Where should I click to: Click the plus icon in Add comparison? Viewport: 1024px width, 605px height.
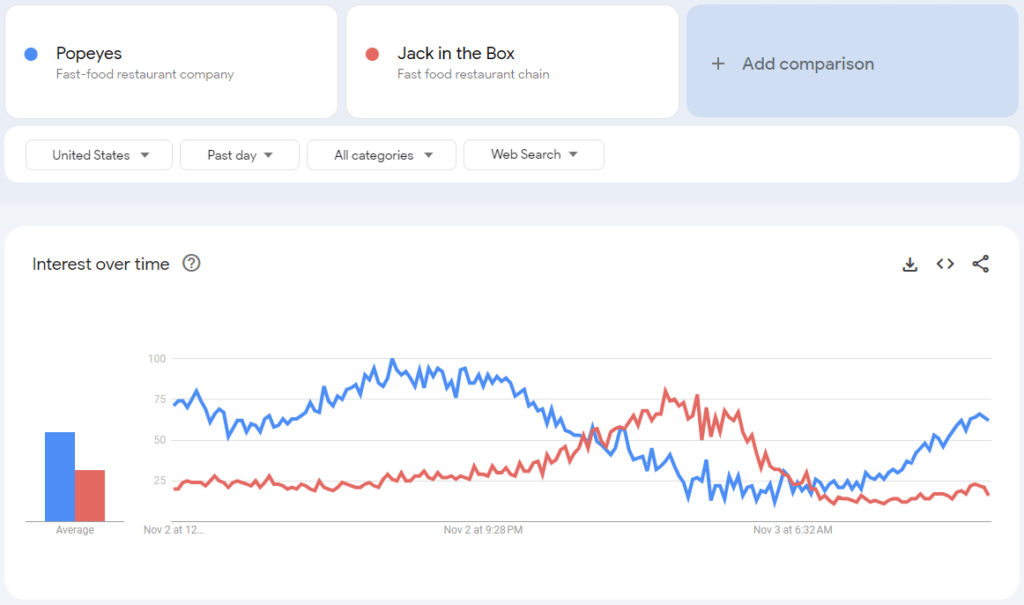tap(718, 63)
